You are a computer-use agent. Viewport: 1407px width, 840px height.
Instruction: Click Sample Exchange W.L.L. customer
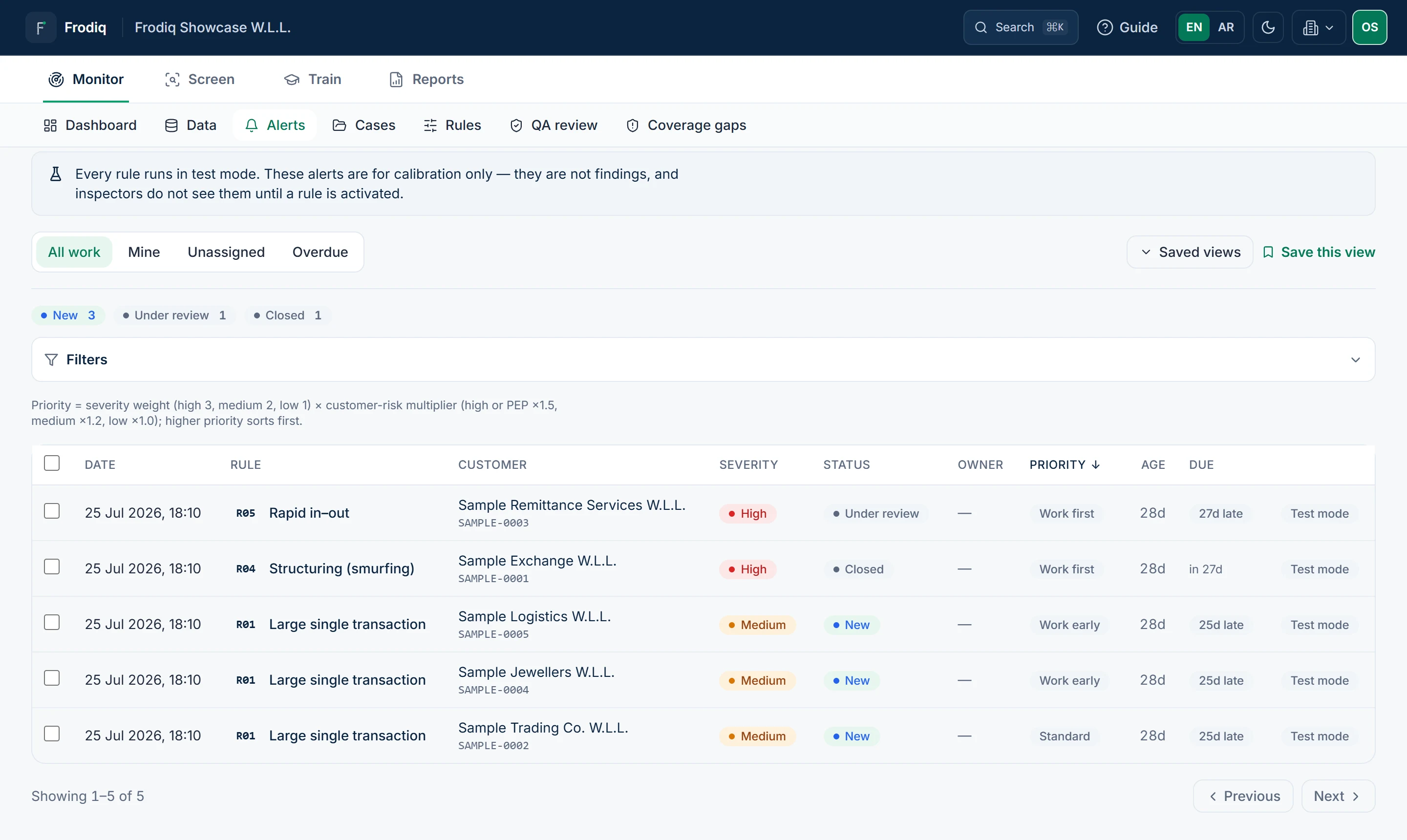[x=537, y=560]
